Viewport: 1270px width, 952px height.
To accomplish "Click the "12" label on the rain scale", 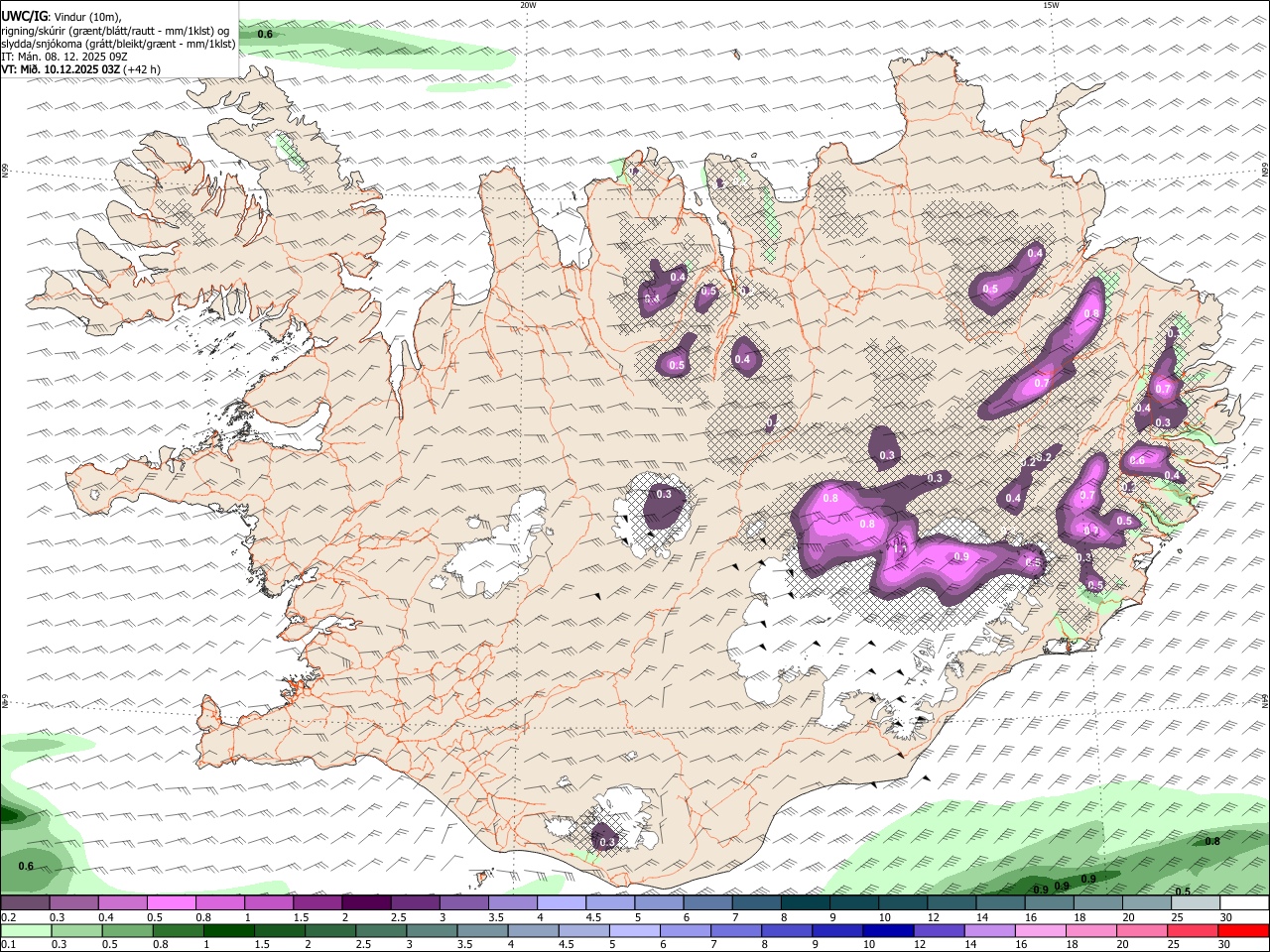I will point(919,945).
